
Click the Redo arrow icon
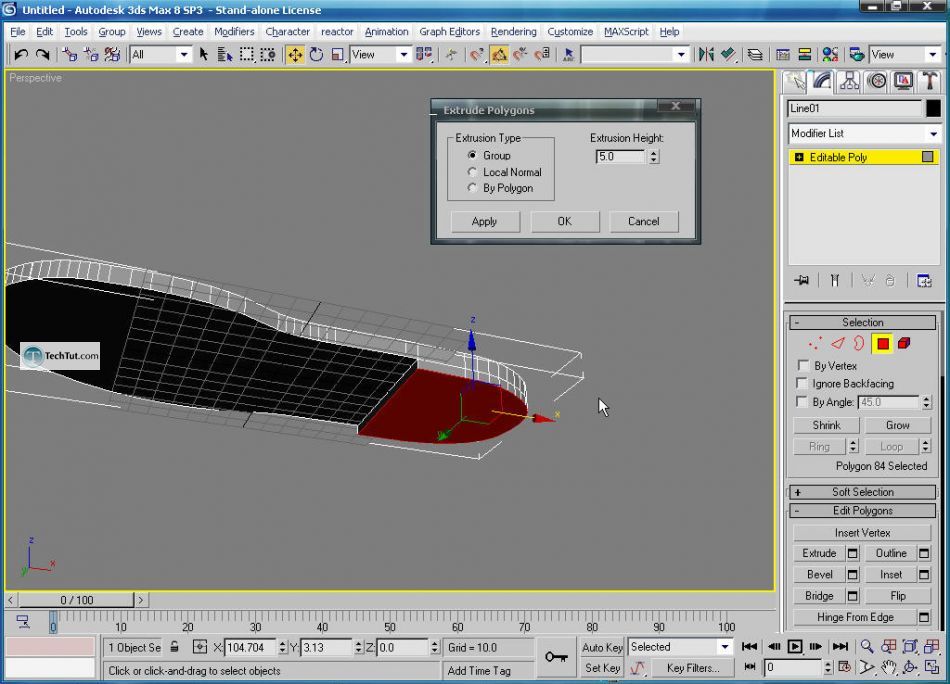(42, 55)
